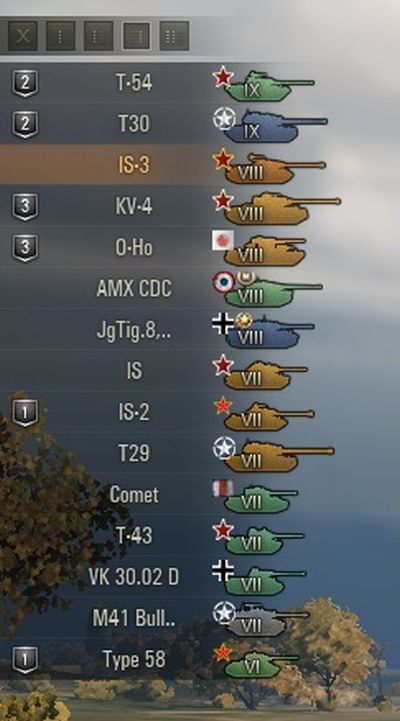400x721 pixels.
Task: Click the KV-4 heavy tank icon
Action: point(282,209)
